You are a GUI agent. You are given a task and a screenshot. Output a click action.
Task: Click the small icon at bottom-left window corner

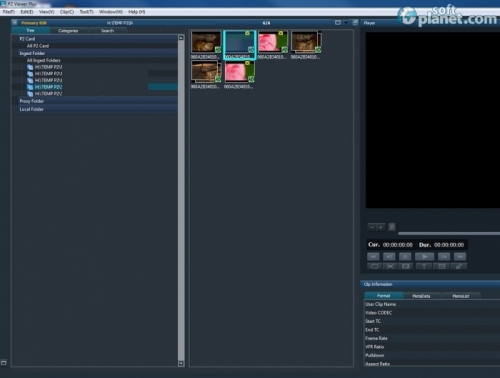pyautogui.click(x=4, y=363)
